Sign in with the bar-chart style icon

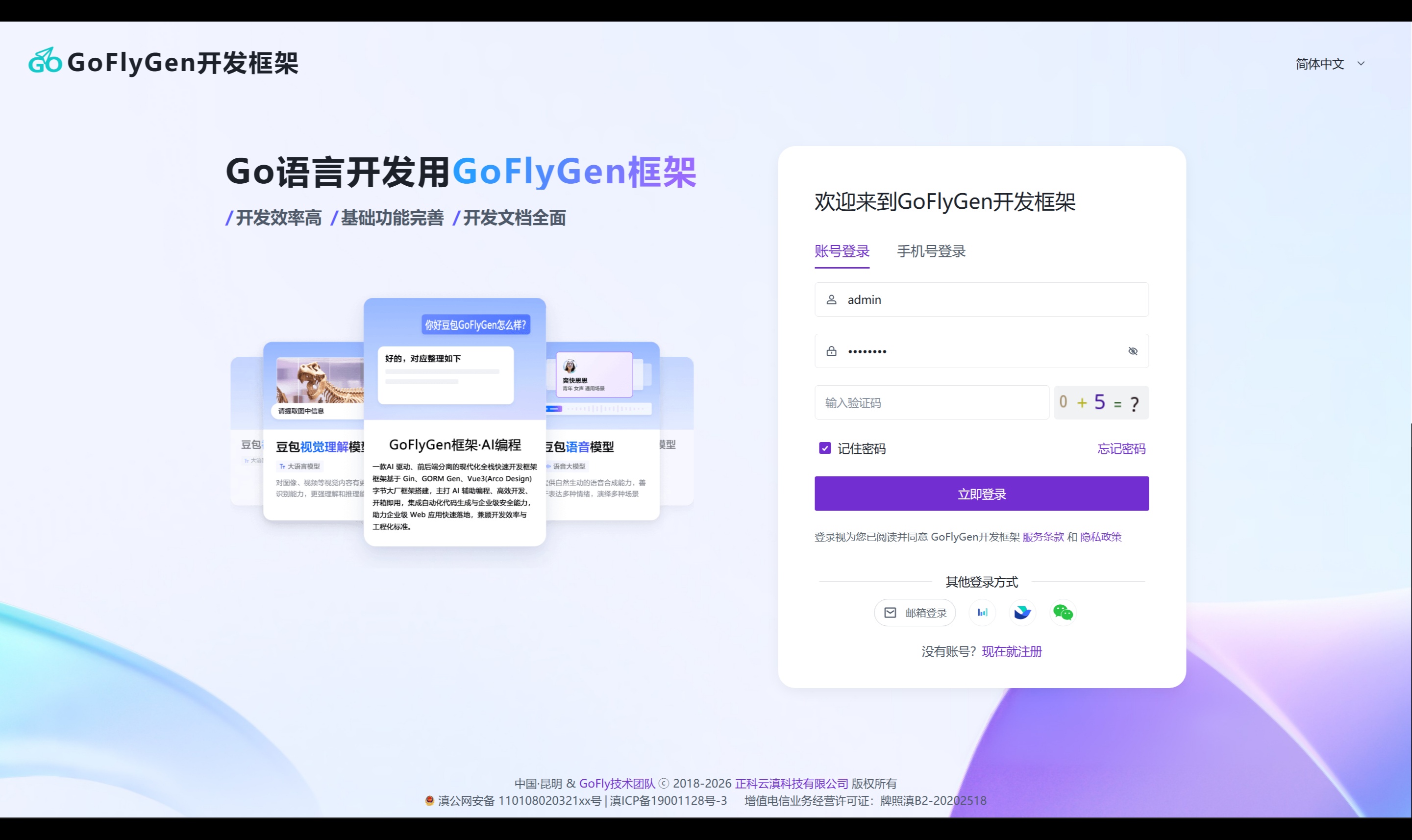[x=983, y=613]
